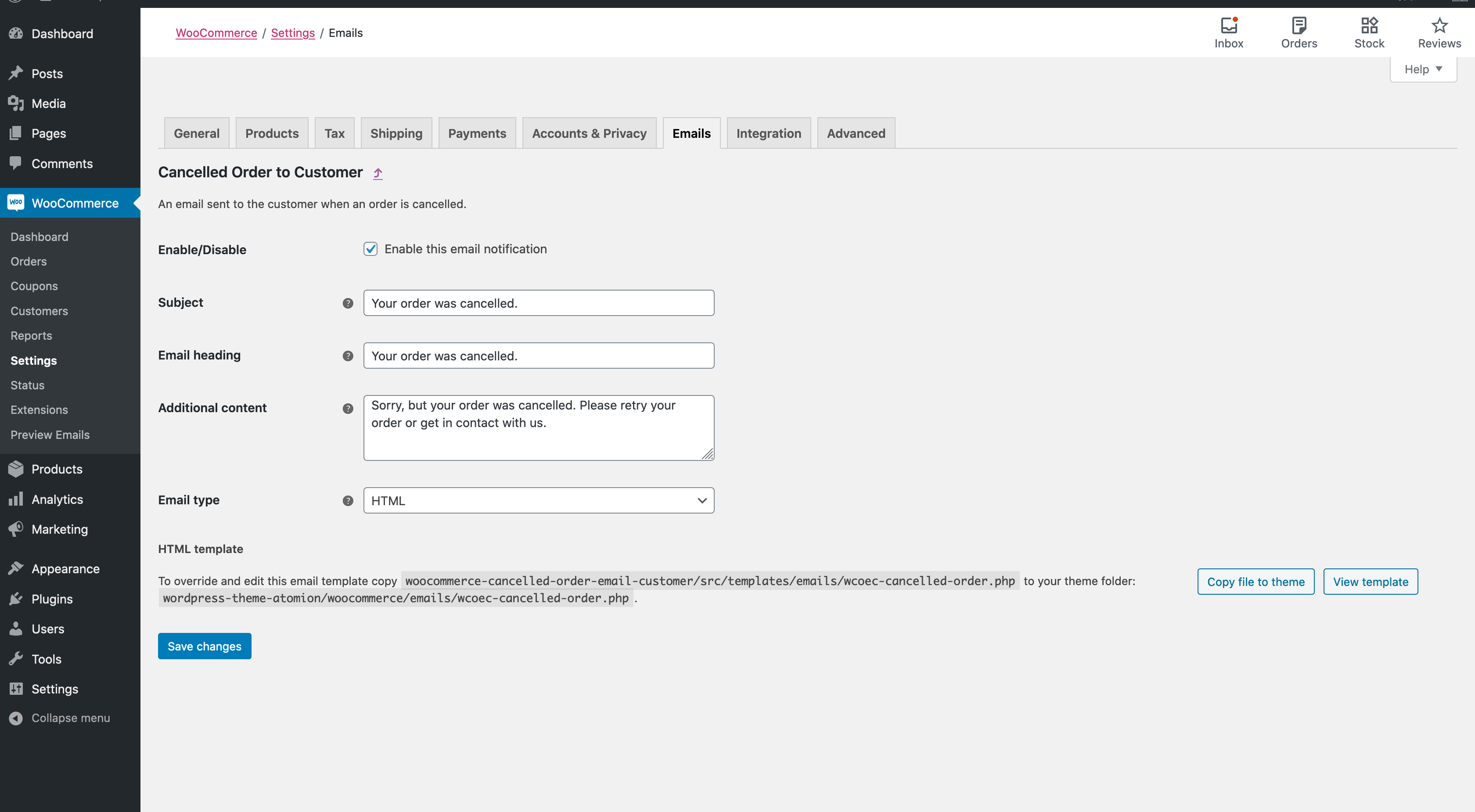This screenshot has width=1475, height=812.
Task: Click the Posts pin icon
Action: [16, 73]
